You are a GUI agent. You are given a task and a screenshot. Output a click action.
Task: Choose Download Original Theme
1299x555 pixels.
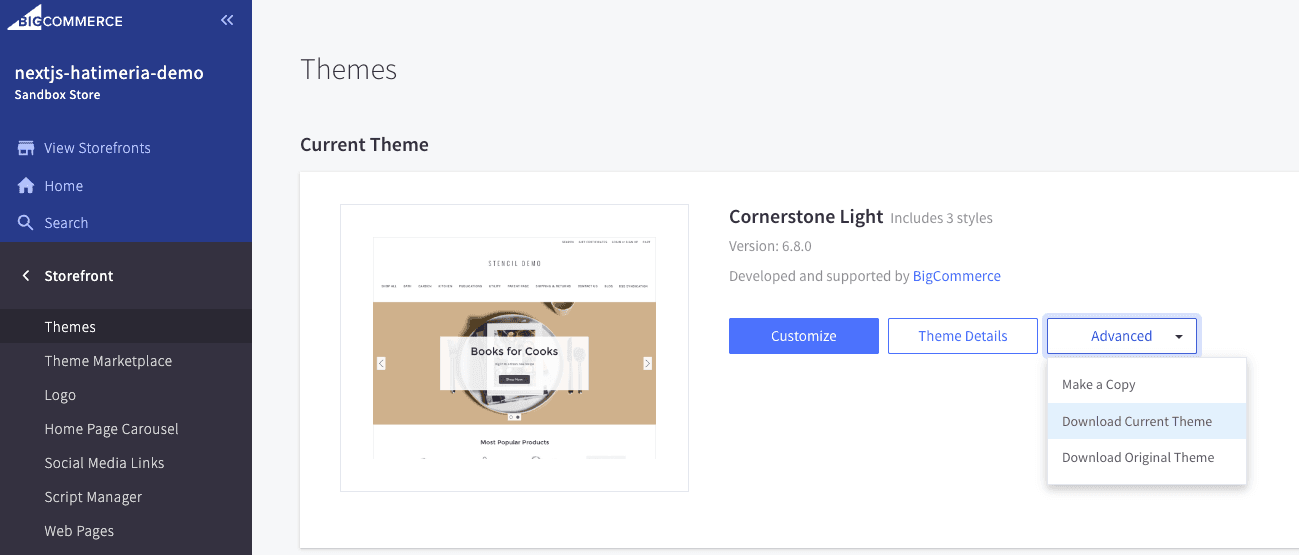(1137, 458)
